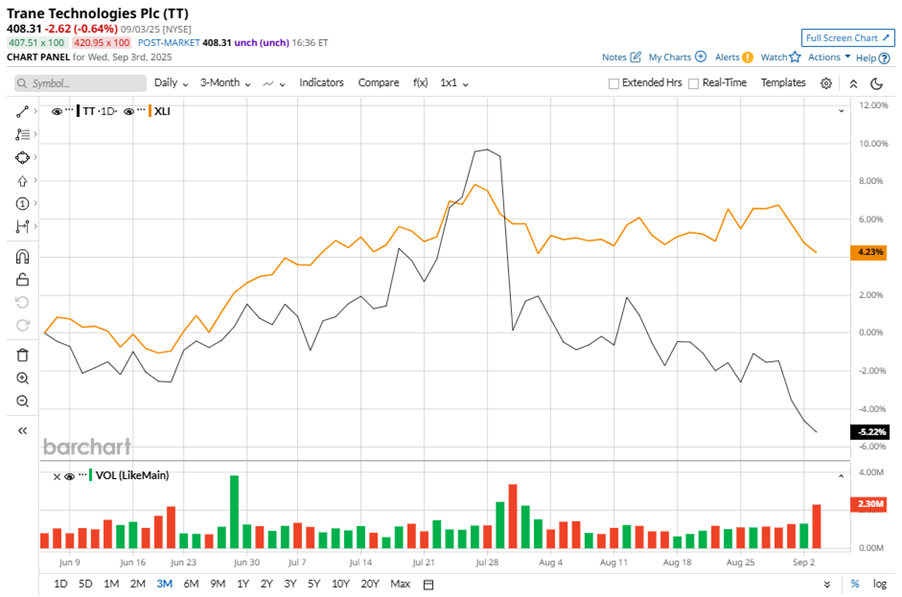902x597 pixels.
Task: Collapse the volume pane chevron
Action: pos(841,476)
